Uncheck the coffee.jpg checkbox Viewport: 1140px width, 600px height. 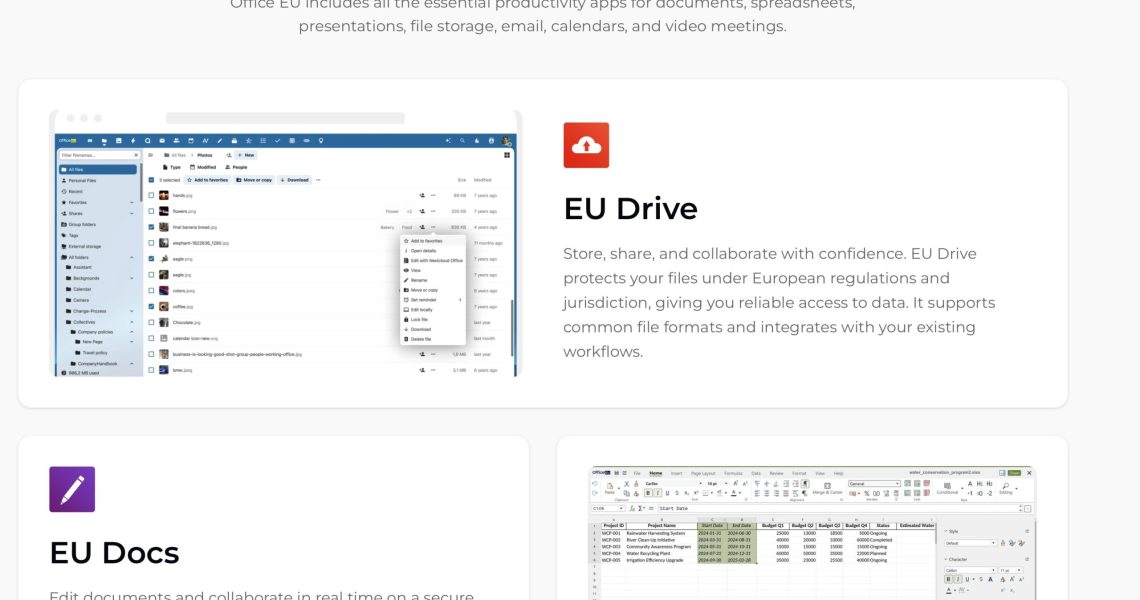(151, 306)
